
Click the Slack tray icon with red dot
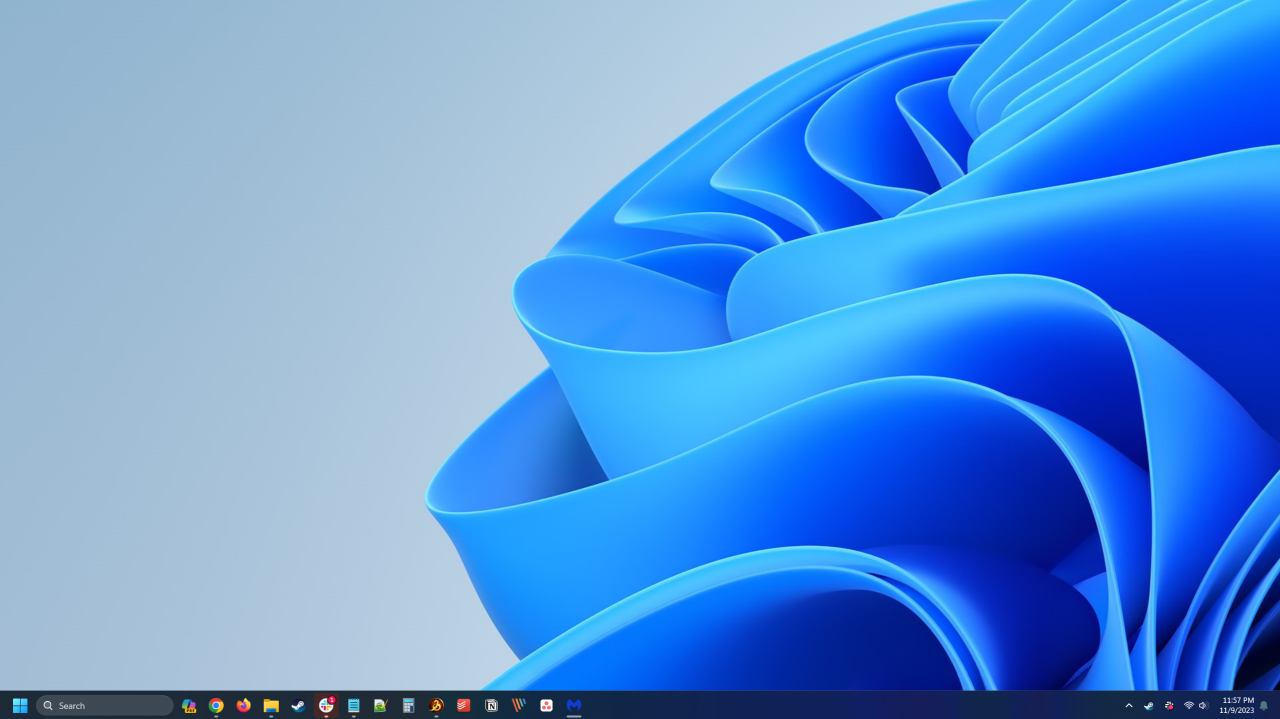[x=1169, y=705]
